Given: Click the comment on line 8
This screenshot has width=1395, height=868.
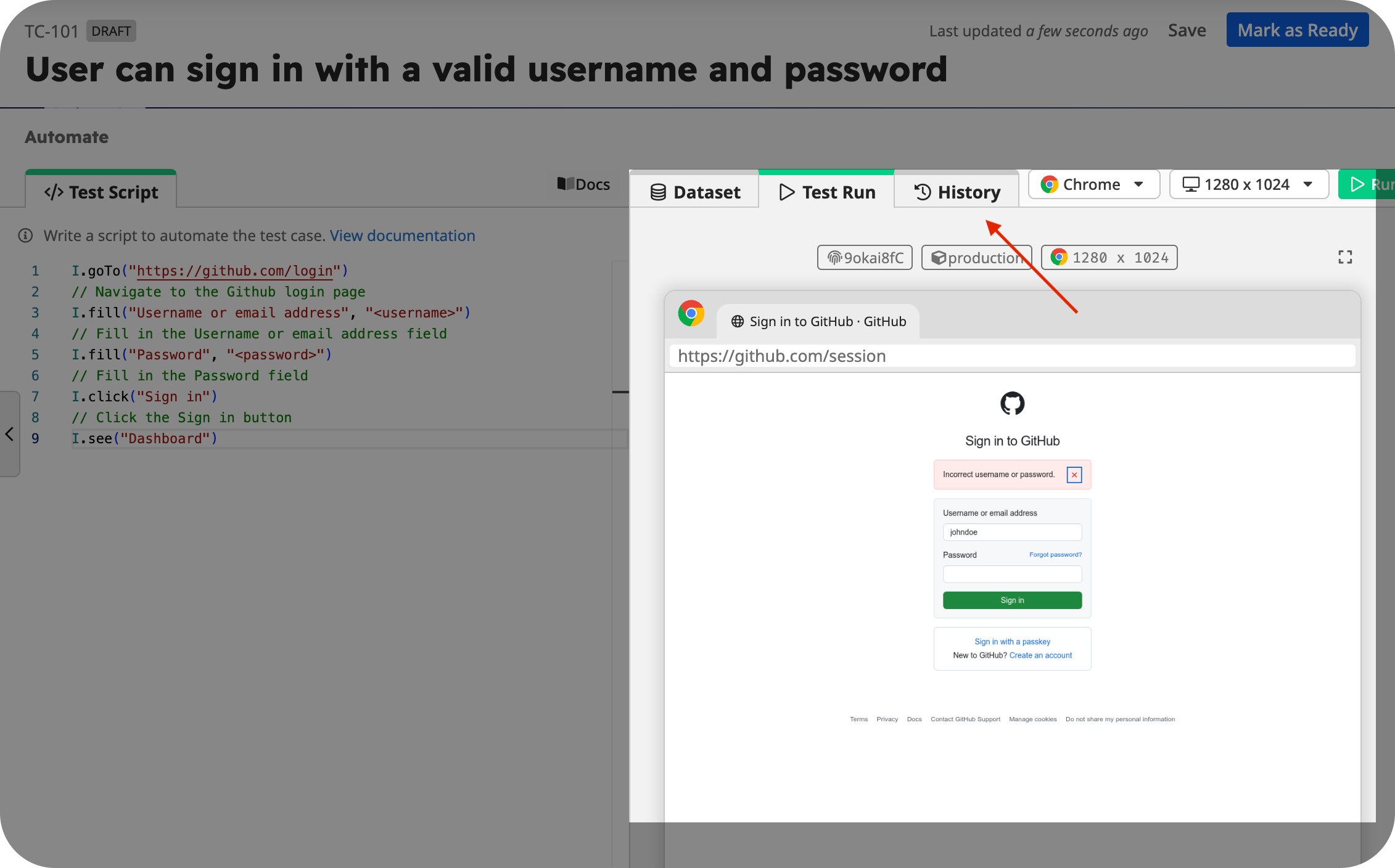Looking at the screenshot, I should (x=181, y=417).
